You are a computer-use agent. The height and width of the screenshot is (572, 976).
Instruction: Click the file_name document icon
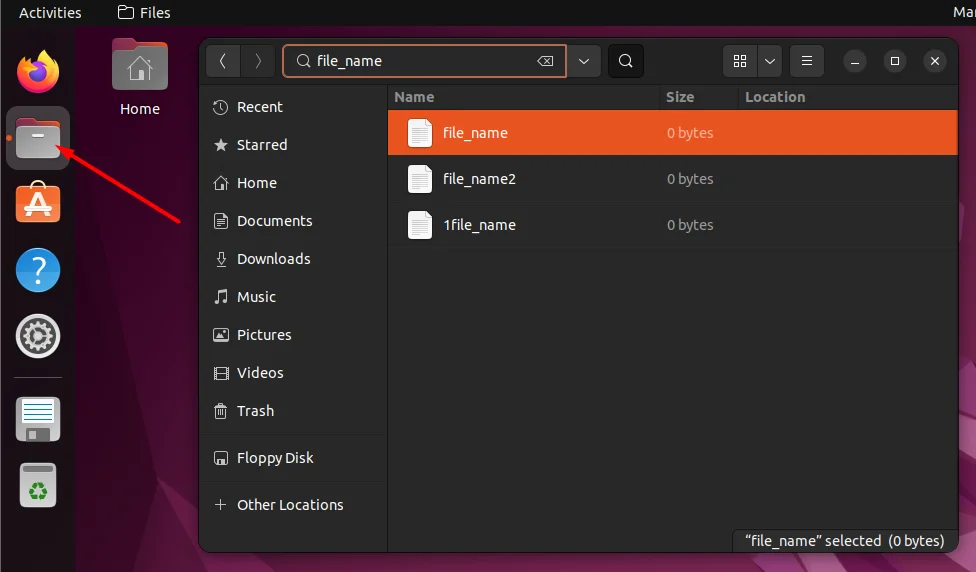pos(420,133)
